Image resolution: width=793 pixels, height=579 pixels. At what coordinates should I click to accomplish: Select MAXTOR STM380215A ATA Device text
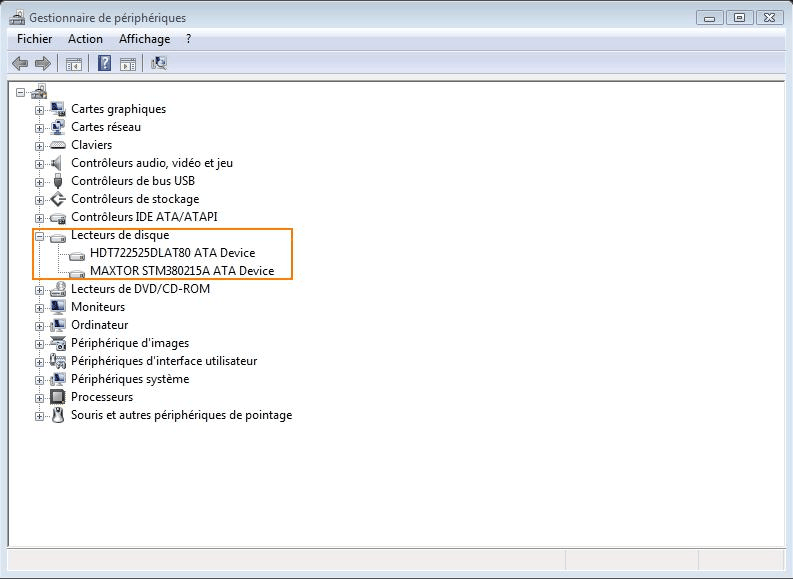tap(182, 271)
